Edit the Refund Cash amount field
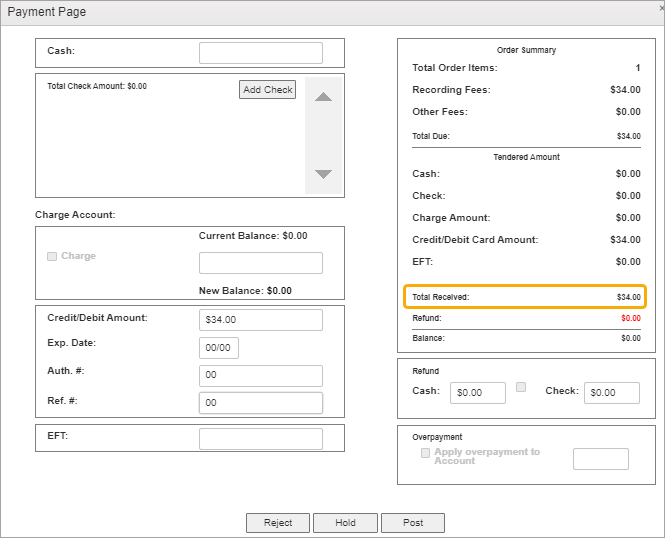 (x=477, y=393)
